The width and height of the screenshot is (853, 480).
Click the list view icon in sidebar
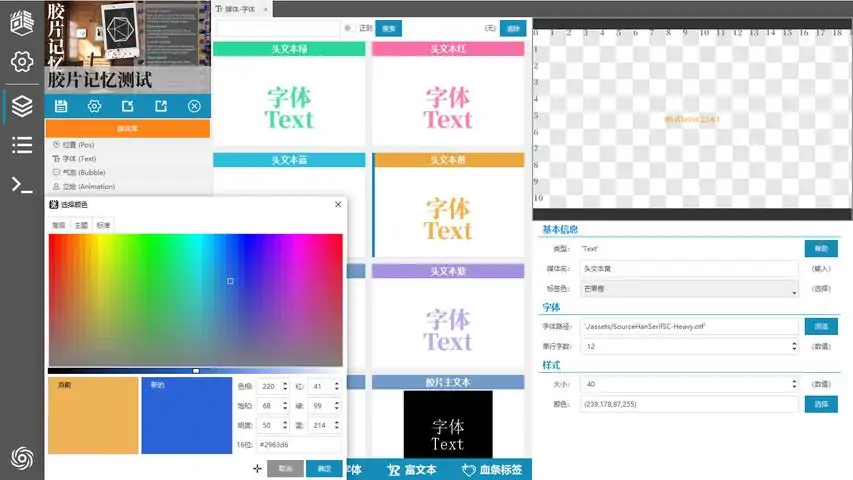[x=21, y=145]
